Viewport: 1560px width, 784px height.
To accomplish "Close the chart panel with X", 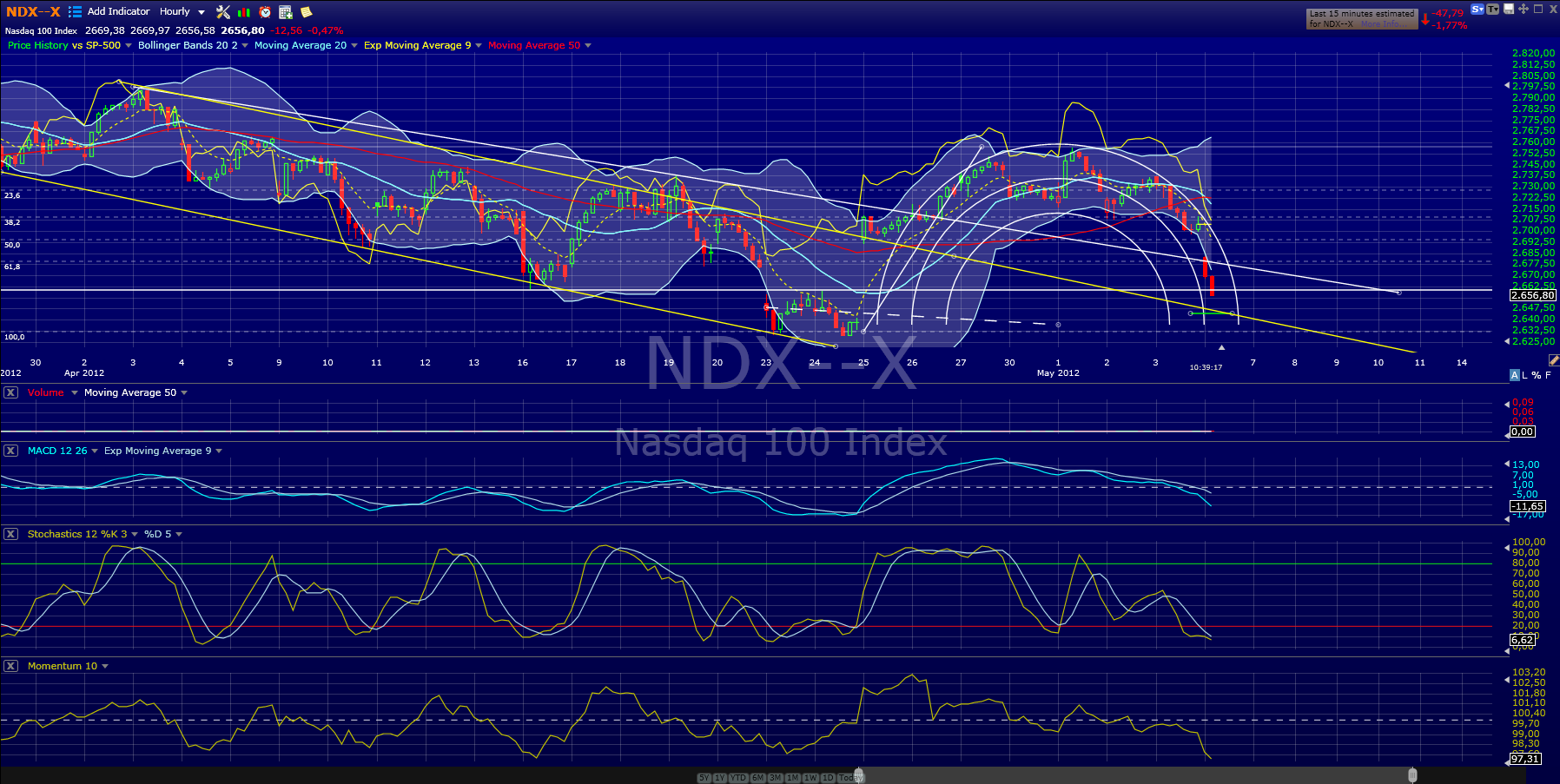I will point(1553,10).
